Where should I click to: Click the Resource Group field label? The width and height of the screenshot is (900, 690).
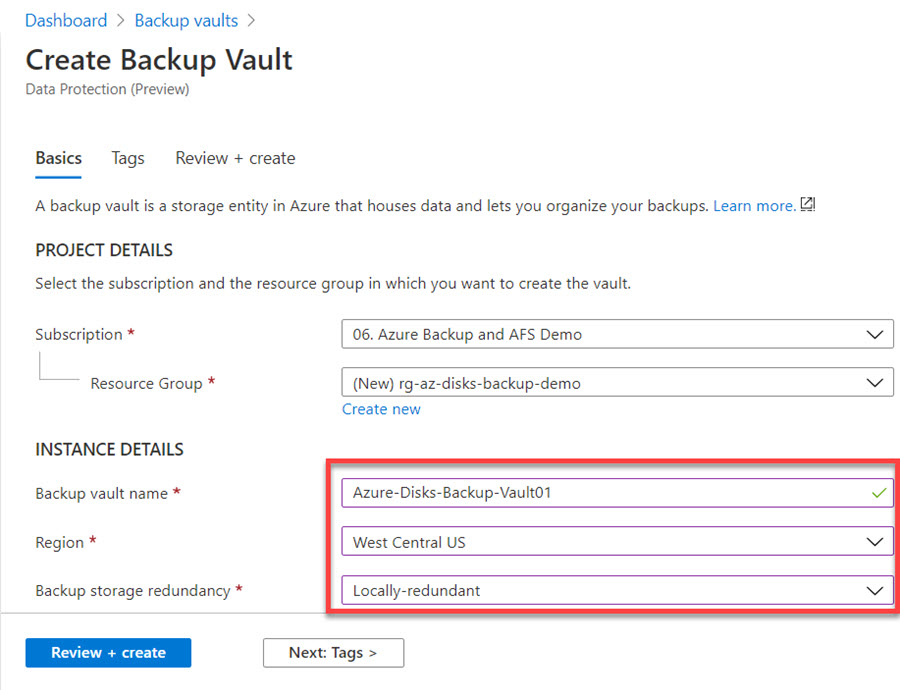click(146, 383)
